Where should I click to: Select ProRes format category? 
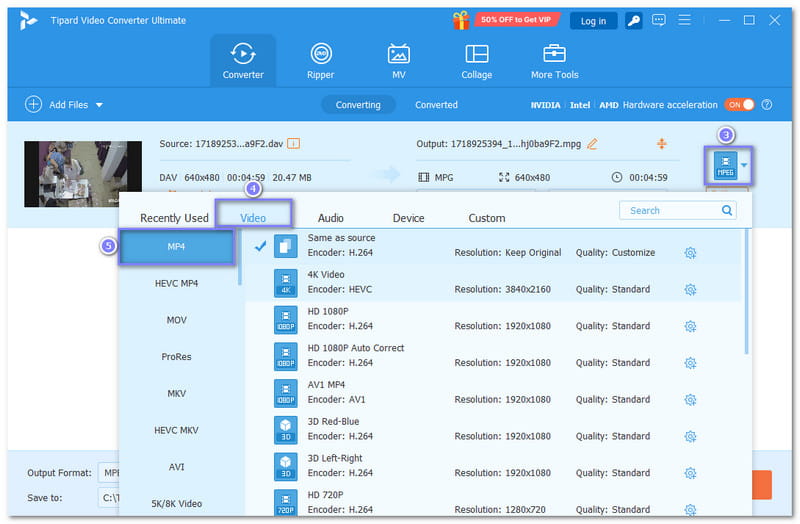[x=177, y=357]
